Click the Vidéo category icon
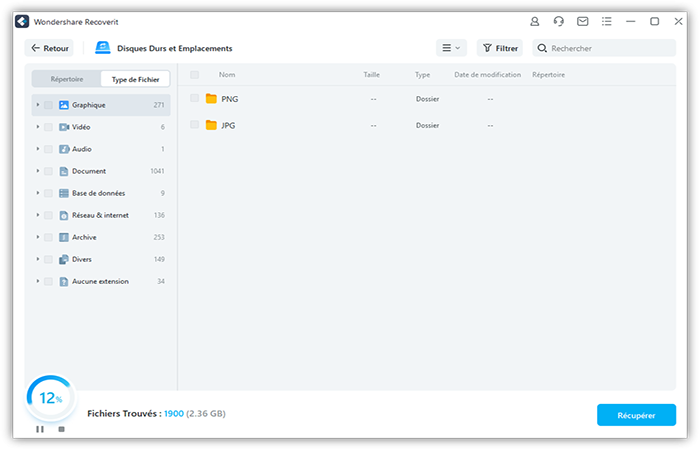700x450 pixels. 64,127
